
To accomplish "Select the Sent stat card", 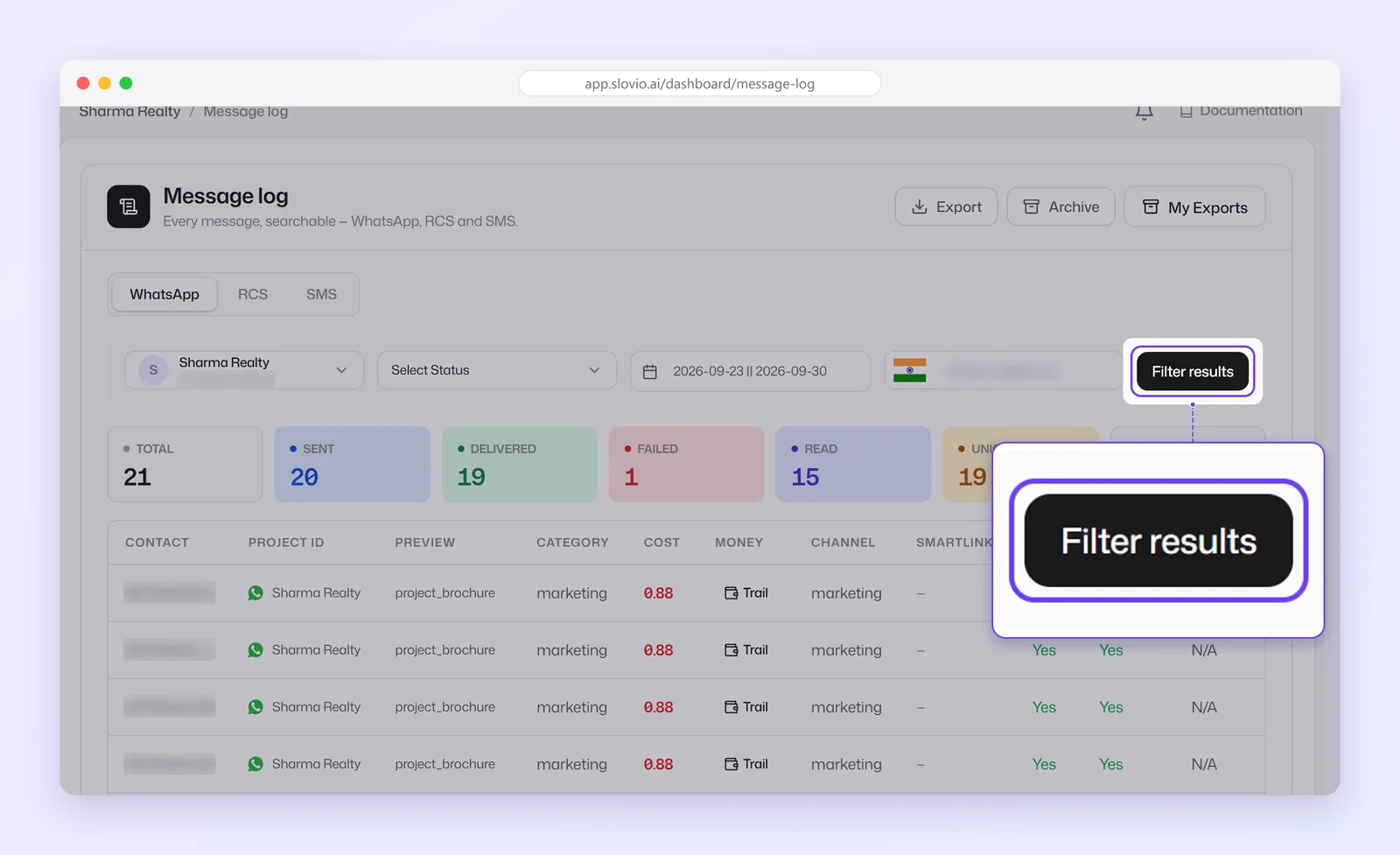I will click(353, 465).
